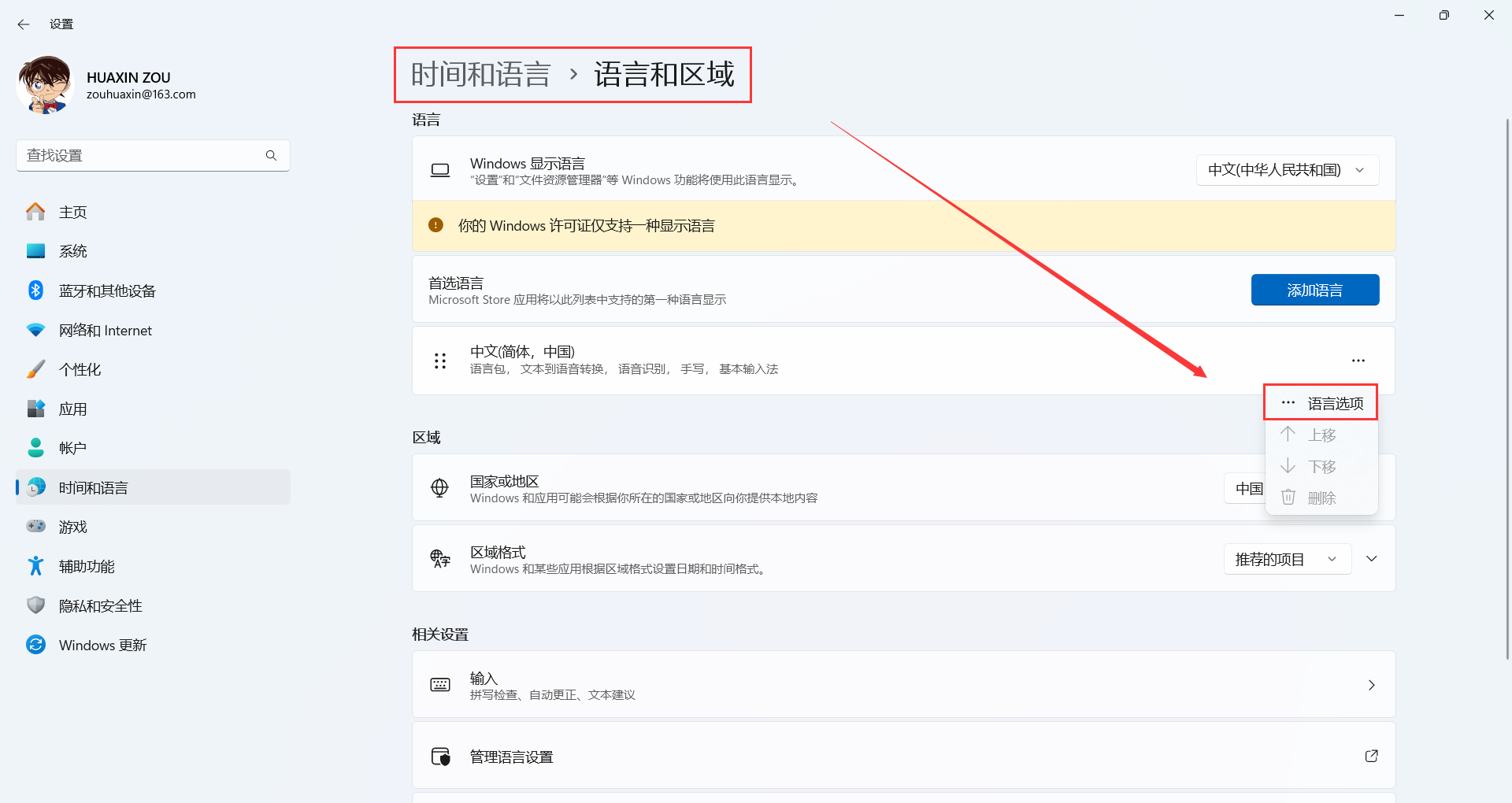The width and height of the screenshot is (1512, 803).
Task: Open Windows 更新 from sidebar
Action: coord(153,645)
